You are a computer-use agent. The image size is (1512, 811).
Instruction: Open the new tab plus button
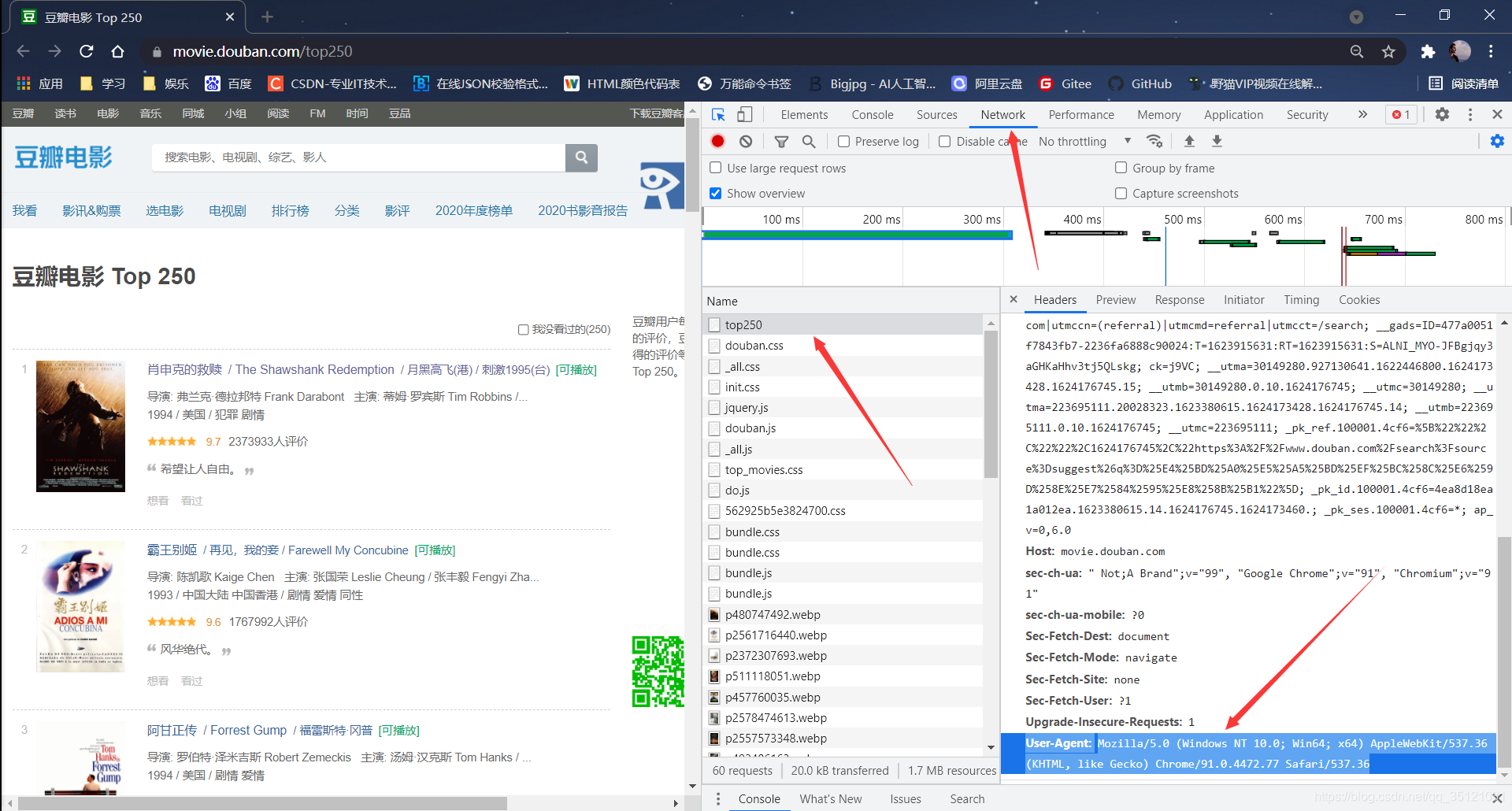point(267,17)
